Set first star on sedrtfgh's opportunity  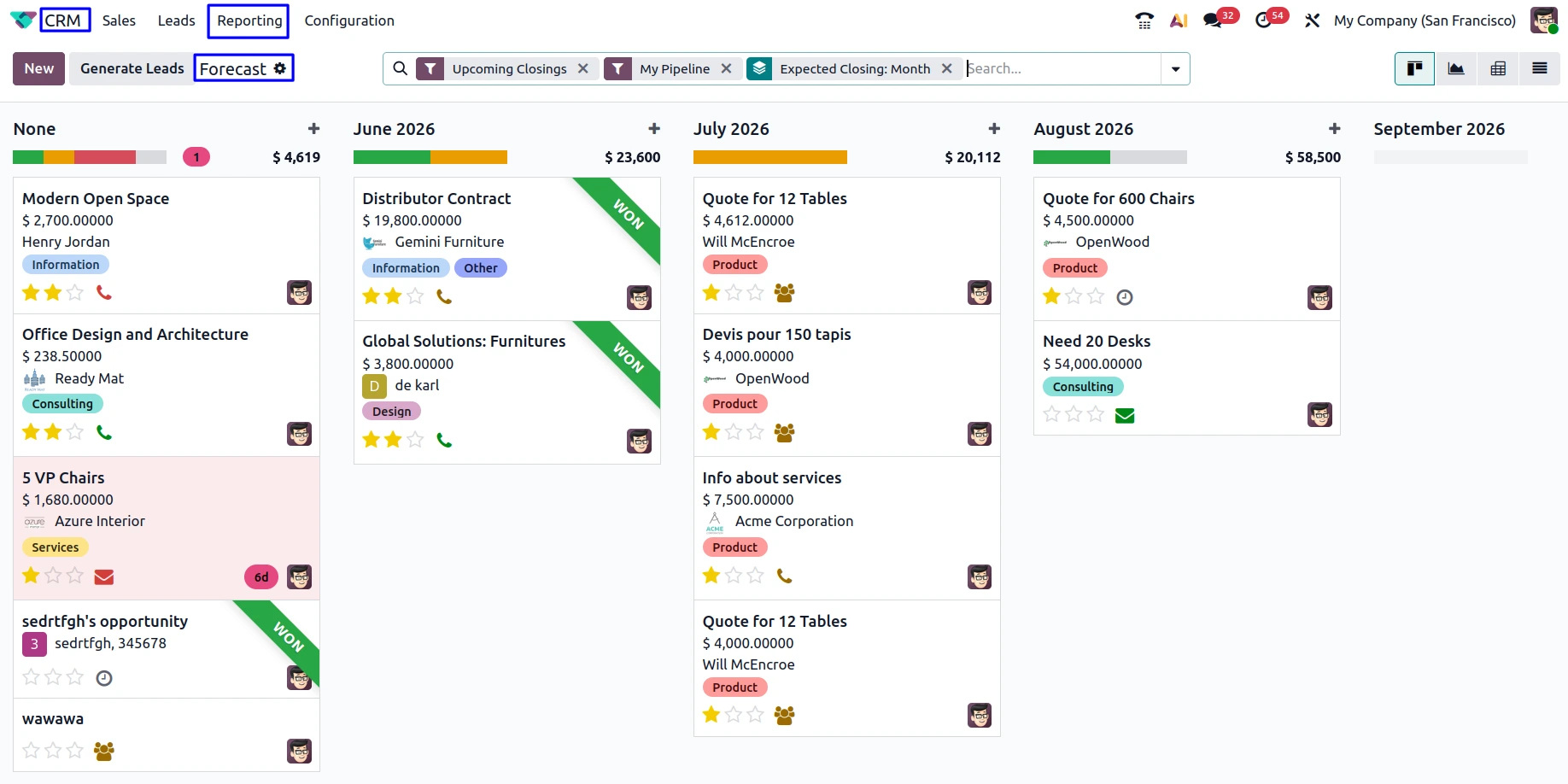[x=32, y=677]
